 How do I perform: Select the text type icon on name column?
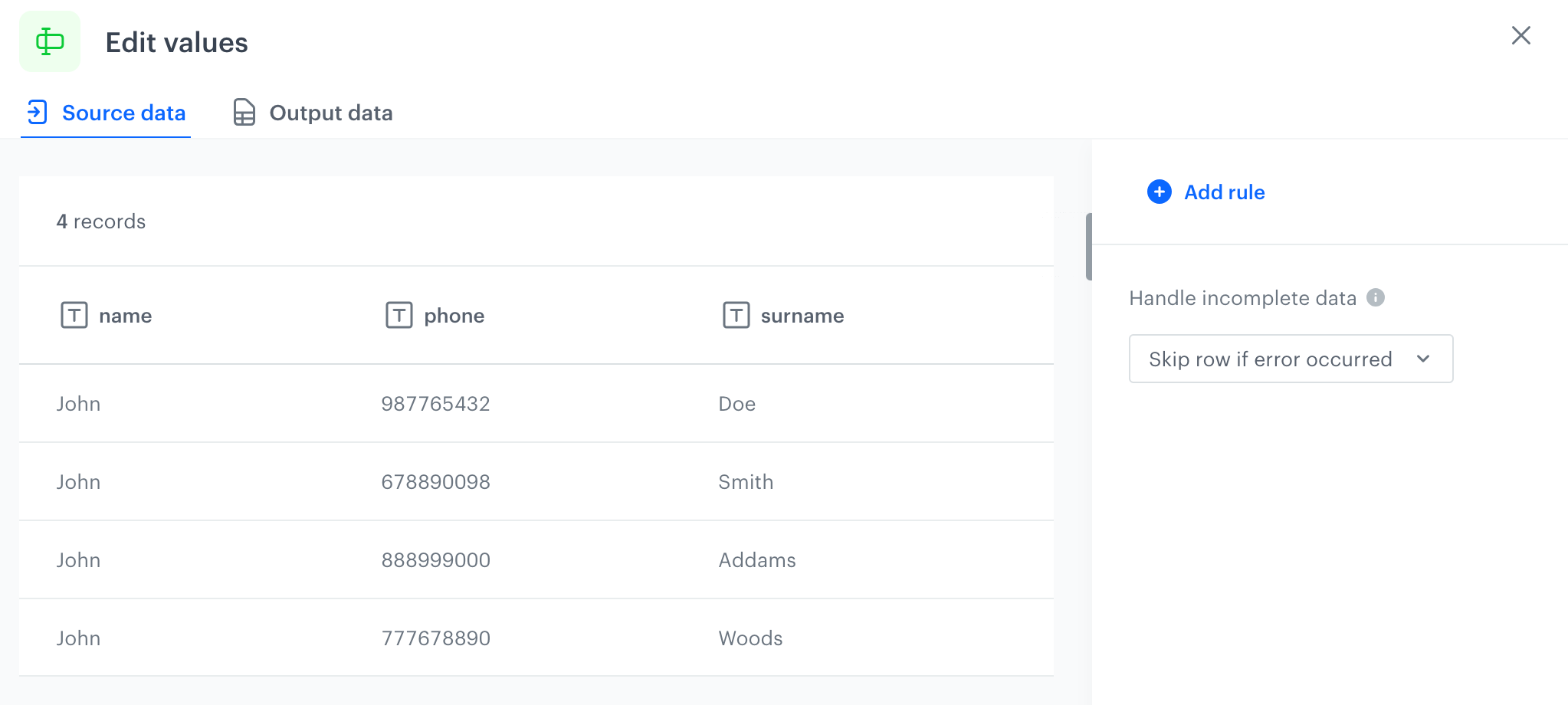click(x=74, y=315)
